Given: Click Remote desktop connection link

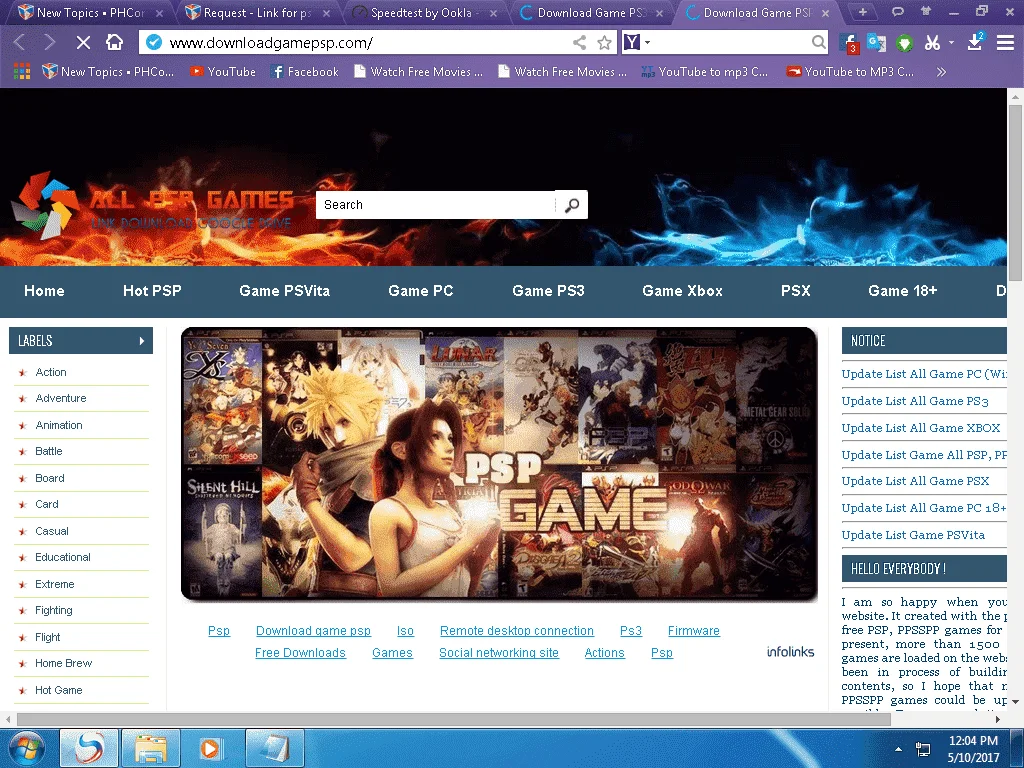Looking at the screenshot, I should pyautogui.click(x=517, y=631).
